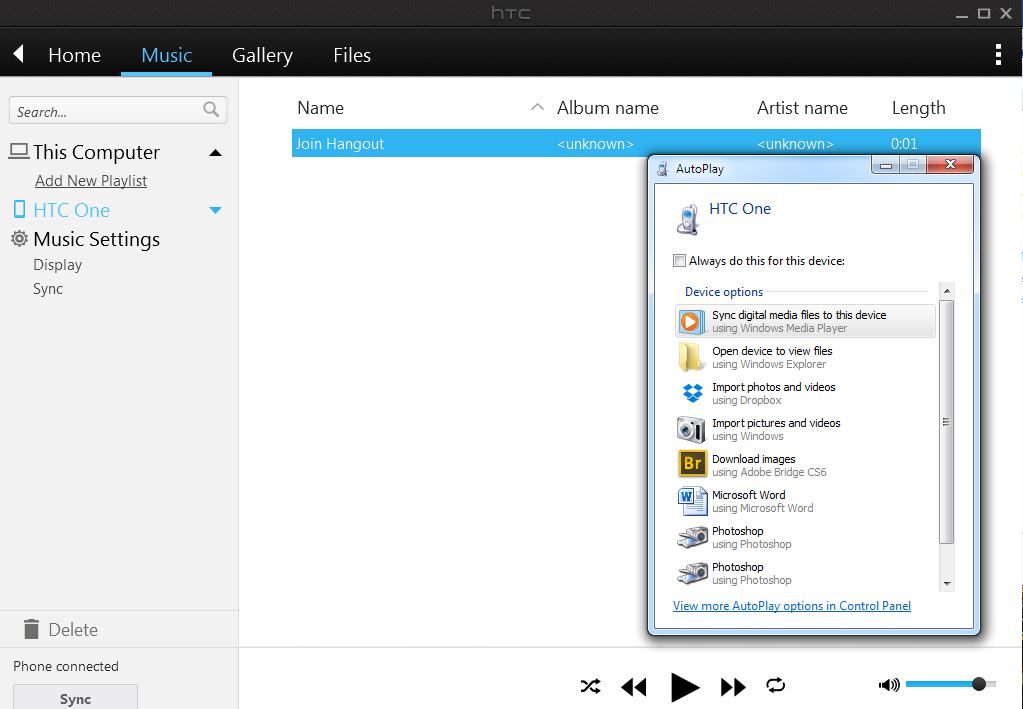The width and height of the screenshot is (1023, 709).
Task: Click the Delete label
Action: tap(73, 629)
